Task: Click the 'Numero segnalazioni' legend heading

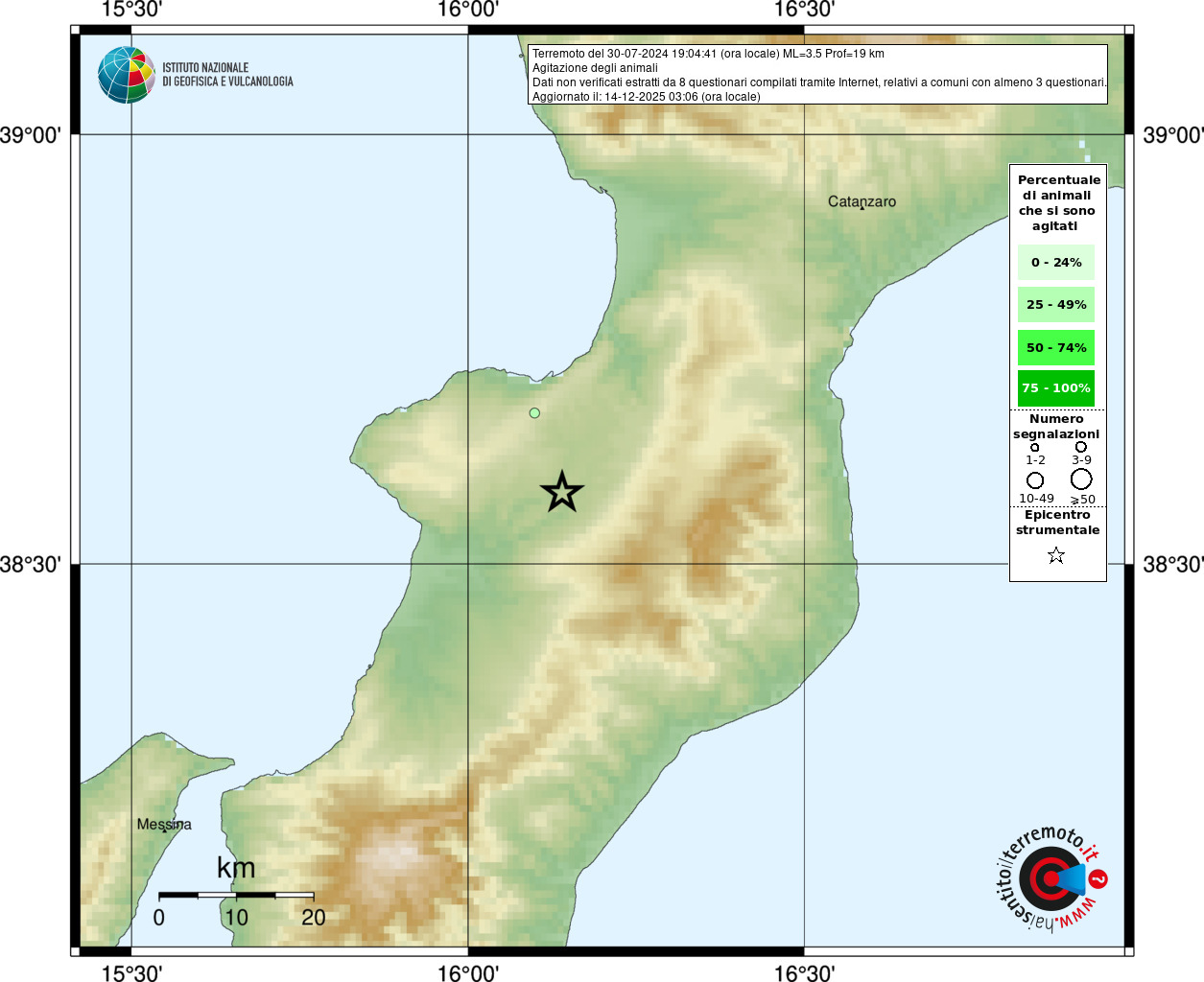Action: tap(1056, 427)
